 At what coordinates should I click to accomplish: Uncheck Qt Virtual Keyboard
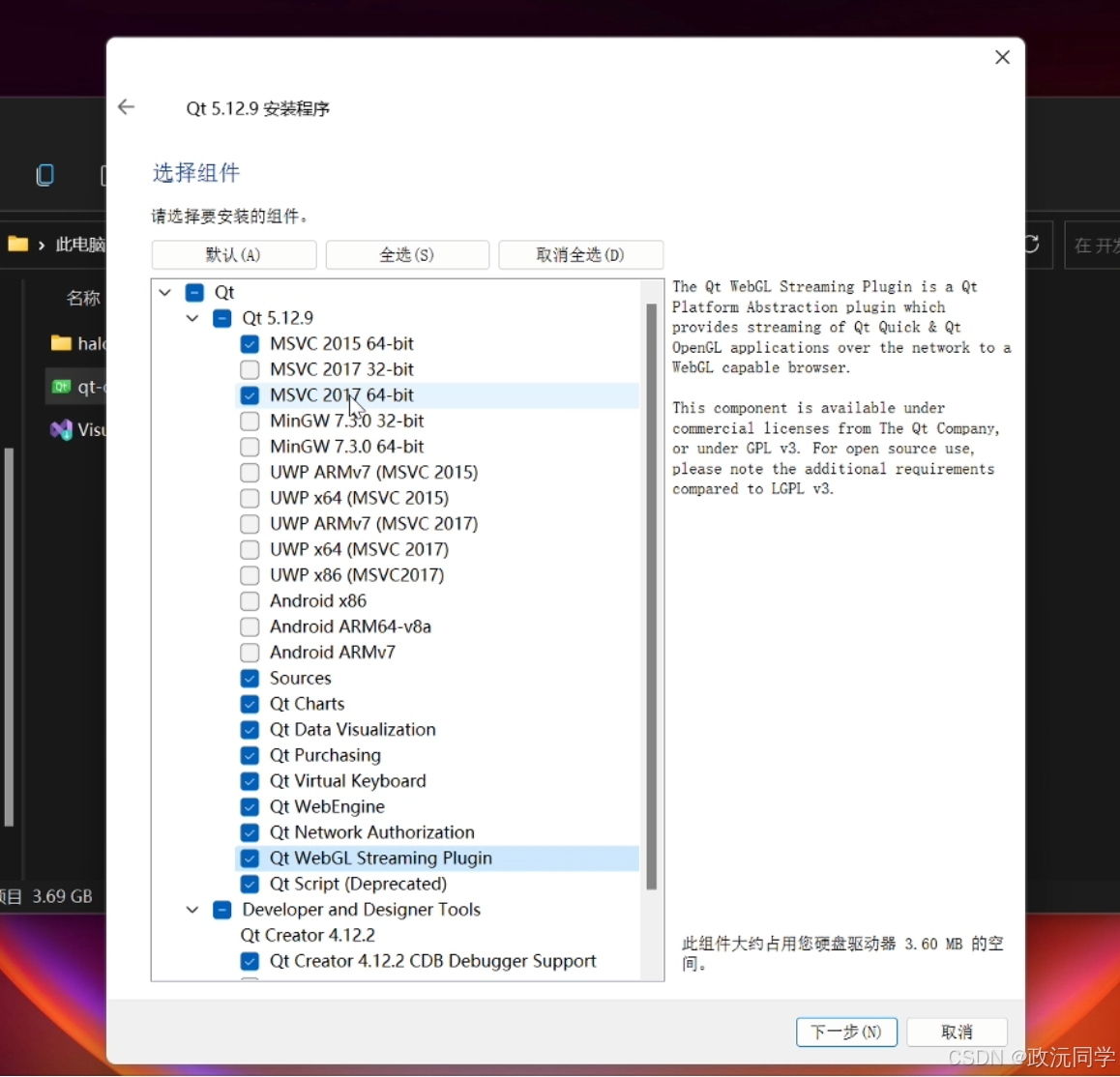click(x=250, y=780)
